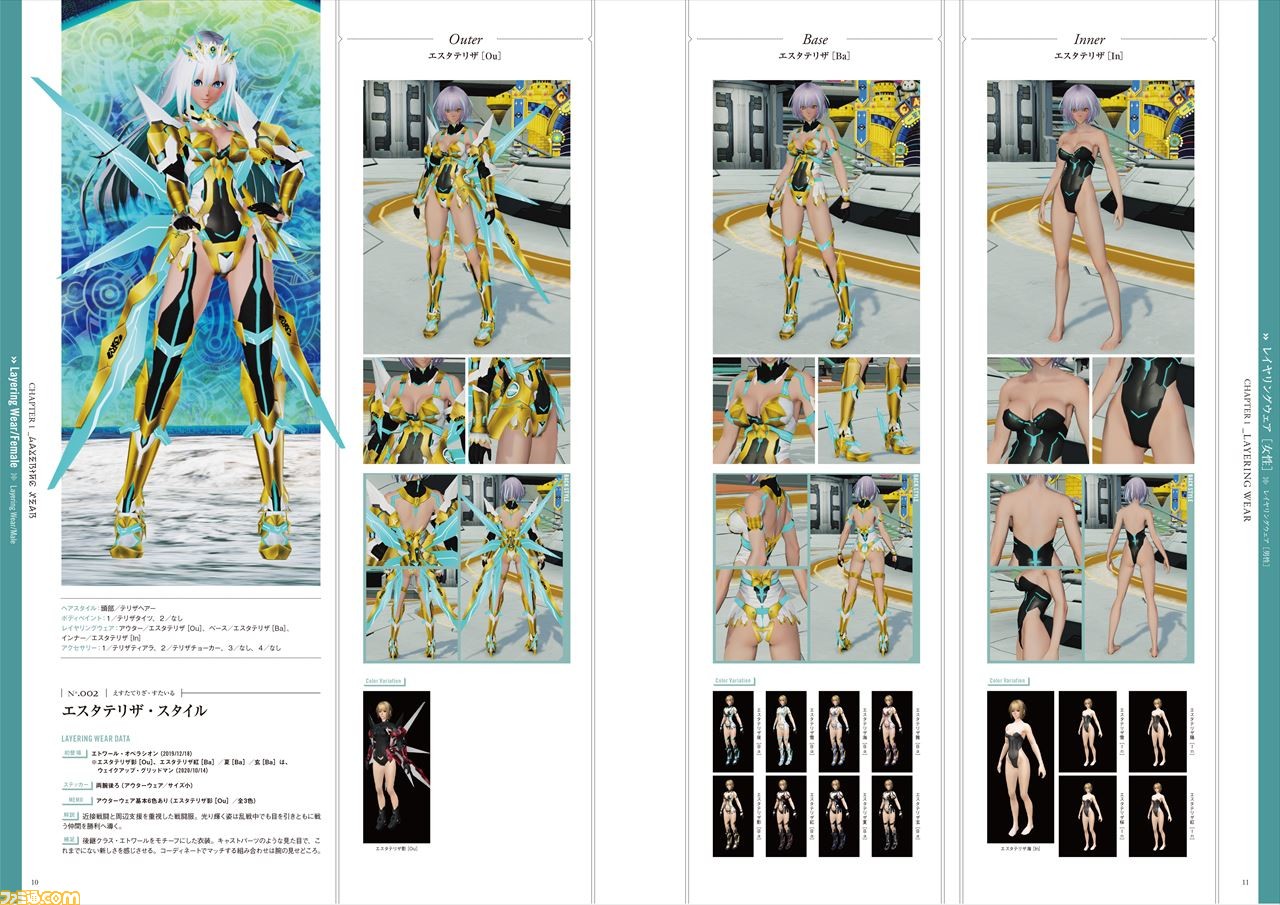Click the 'エスタテリザ [In]' subtitle
The height and width of the screenshot is (905, 1280).
1089,56
